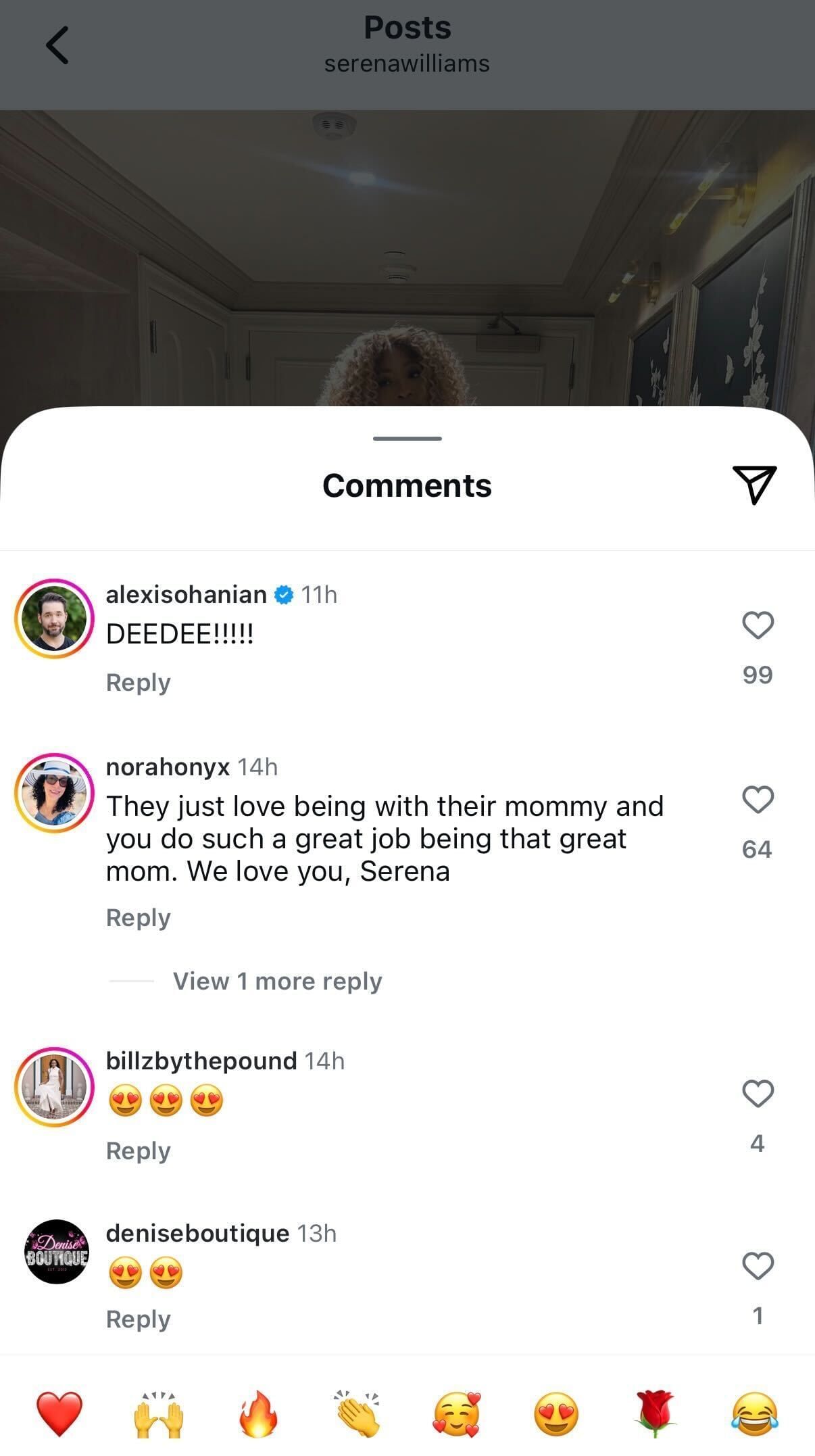Tap the back arrow in the header
Viewport: 815px width, 1456px height.
tap(57, 45)
